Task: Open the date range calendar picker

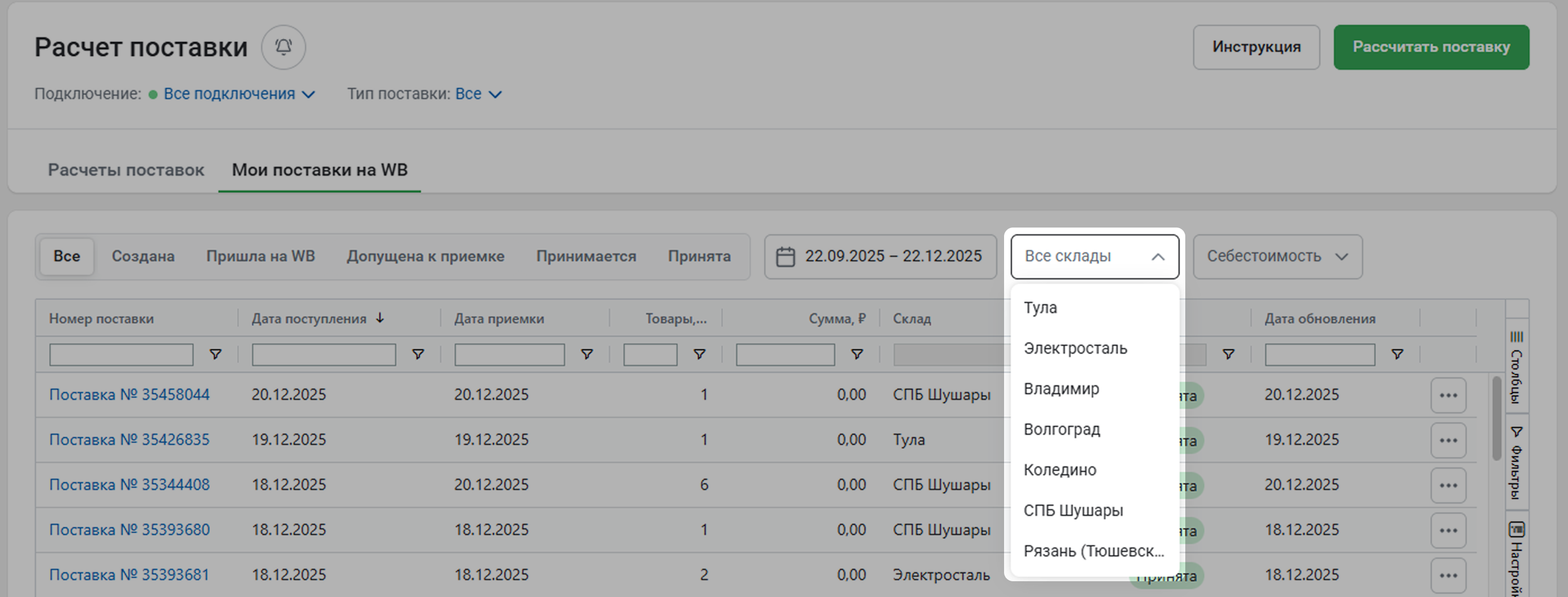Action: click(880, 256)
